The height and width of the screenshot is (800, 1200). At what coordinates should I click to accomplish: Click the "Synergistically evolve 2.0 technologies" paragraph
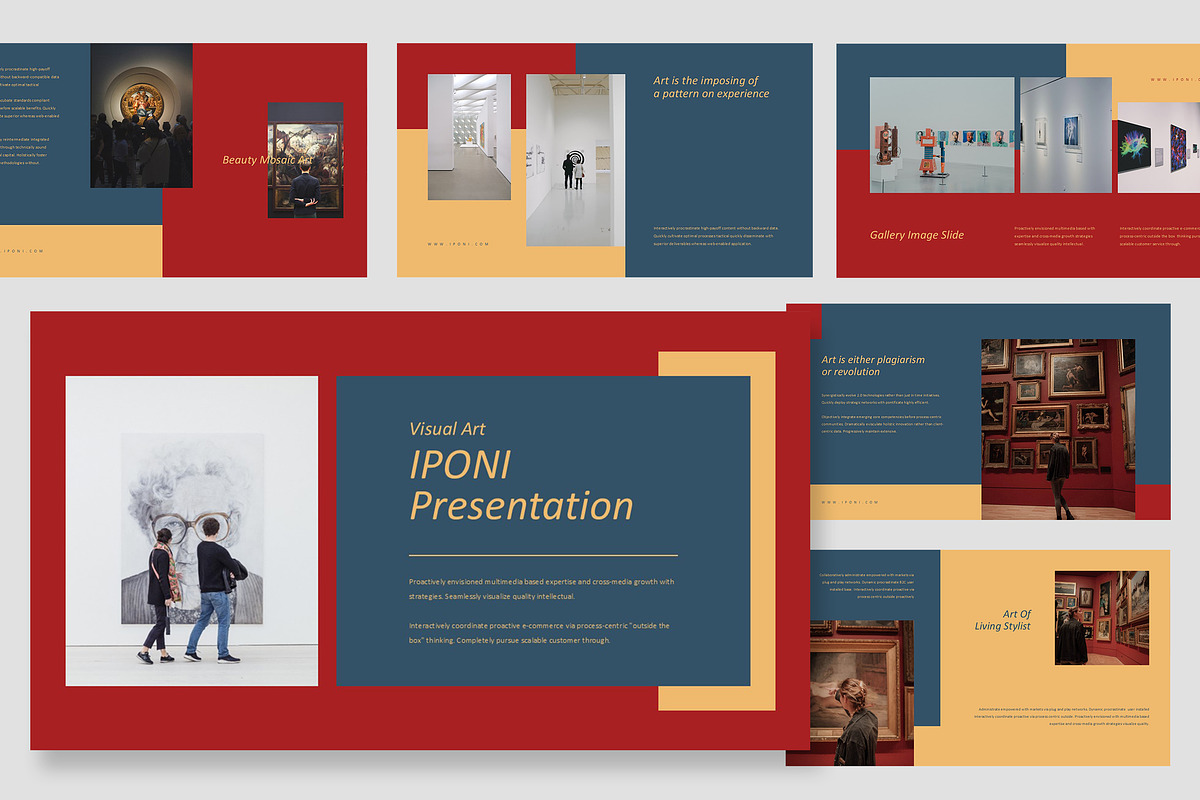(881, 399)
